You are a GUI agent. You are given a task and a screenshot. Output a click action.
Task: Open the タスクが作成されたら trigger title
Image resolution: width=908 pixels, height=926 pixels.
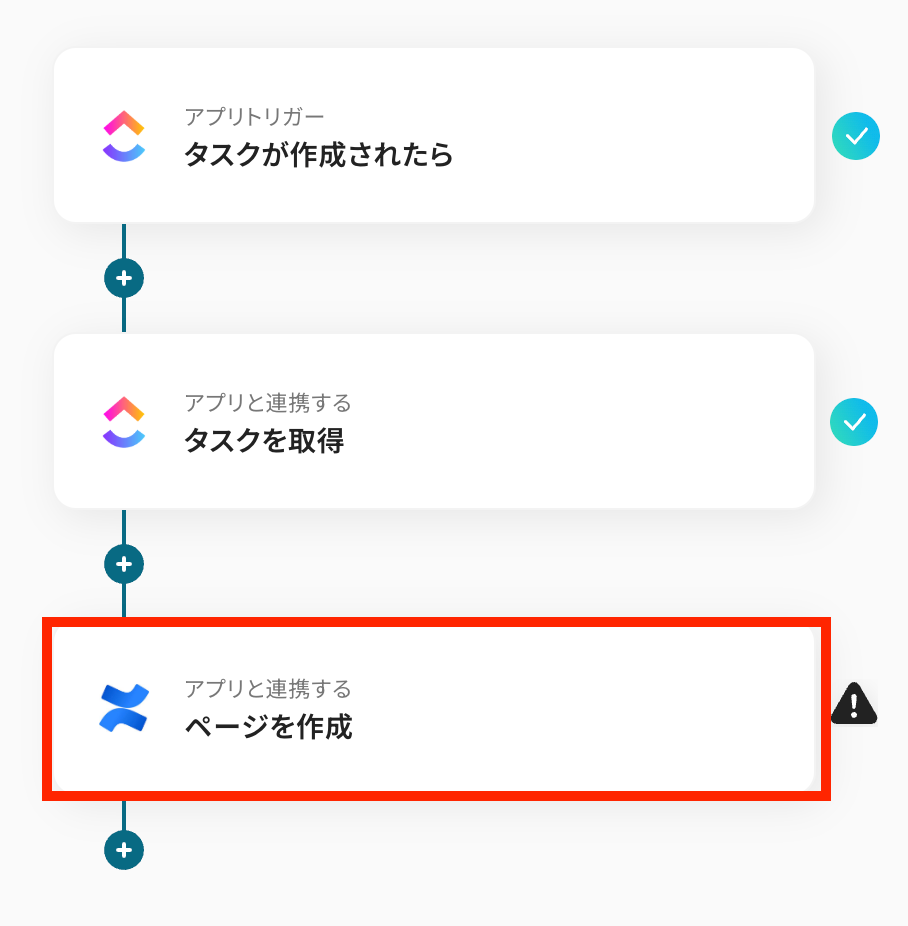point(318,155)
